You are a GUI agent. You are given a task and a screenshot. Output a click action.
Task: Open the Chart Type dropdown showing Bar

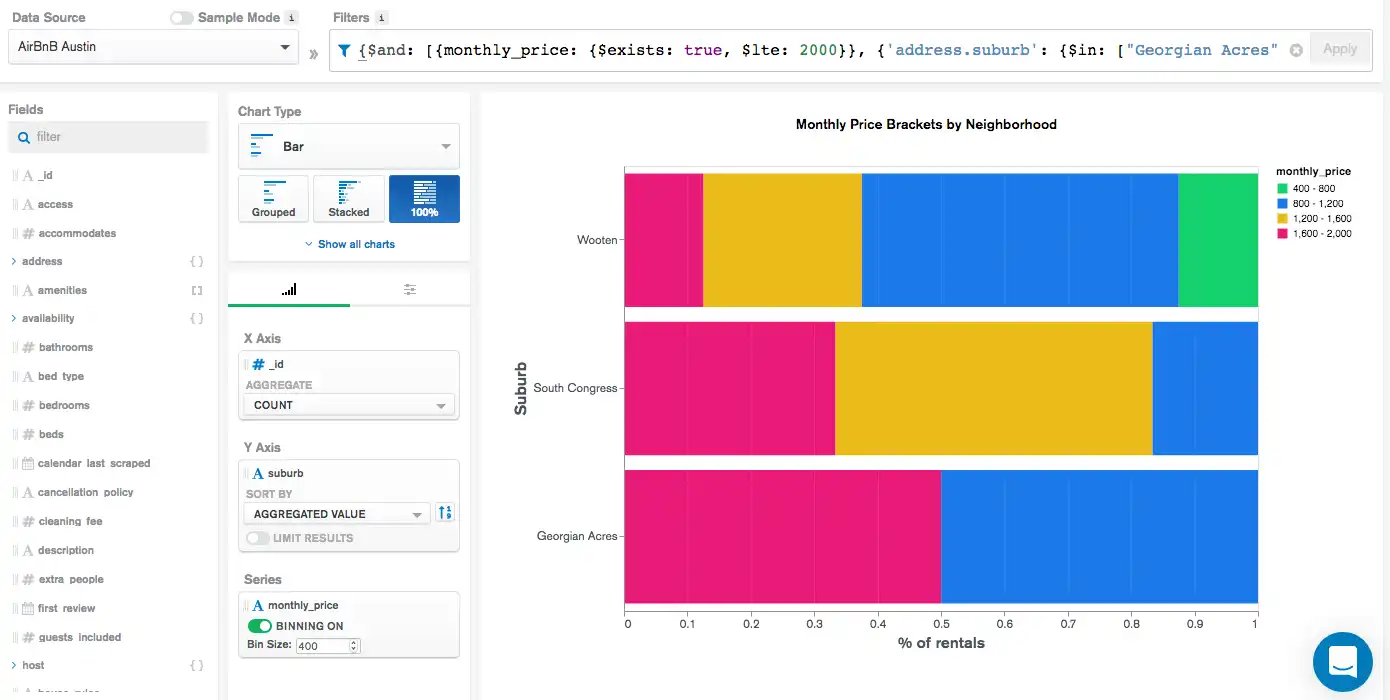point(348,146)
